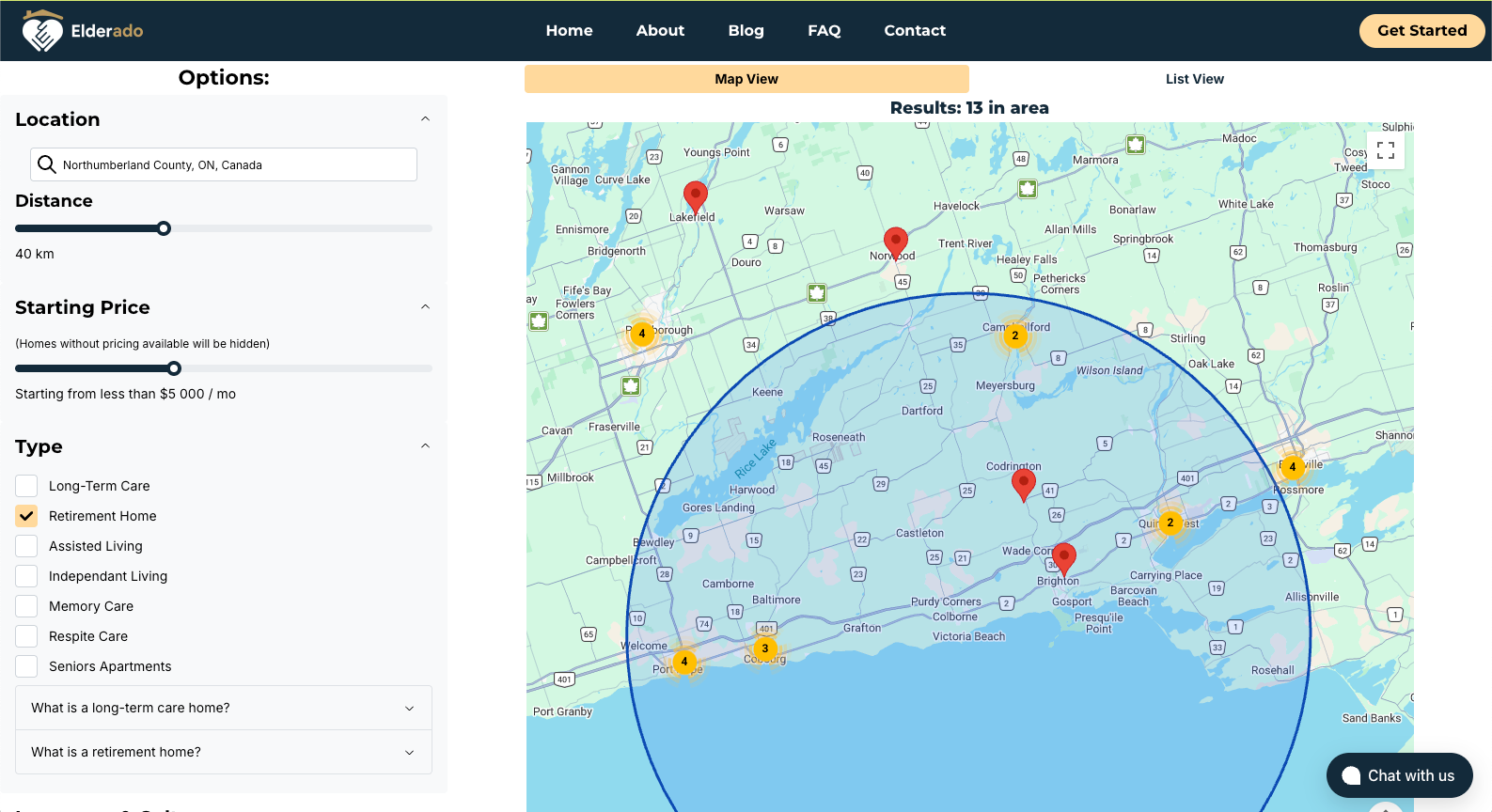The width and height of the screenshot is (1492, 812).
Task: Open the Contact page
Action: tap(915, 30)
